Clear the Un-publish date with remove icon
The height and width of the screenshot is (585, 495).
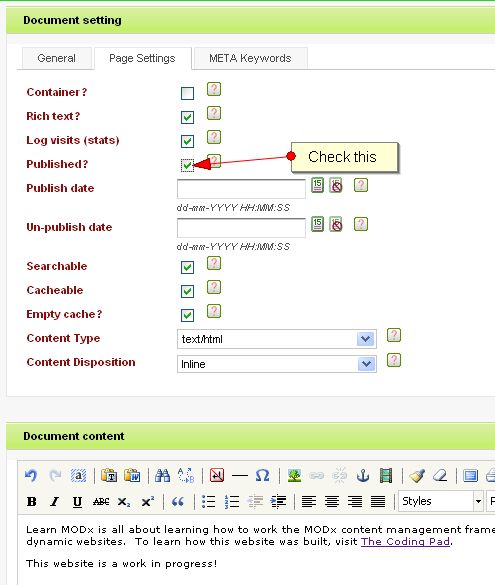[336, 224]
